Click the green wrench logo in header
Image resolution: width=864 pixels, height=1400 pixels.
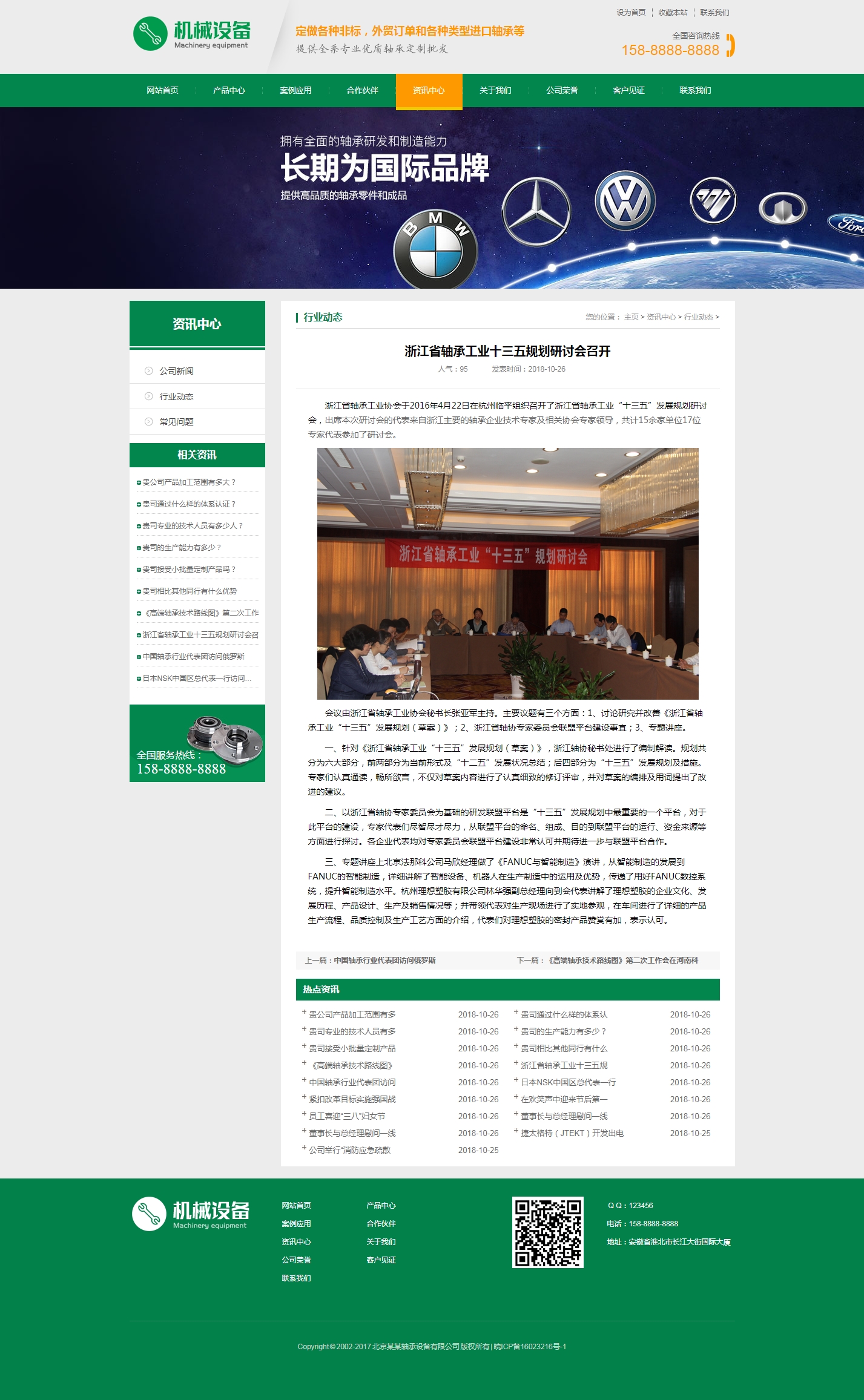(150, 34)
